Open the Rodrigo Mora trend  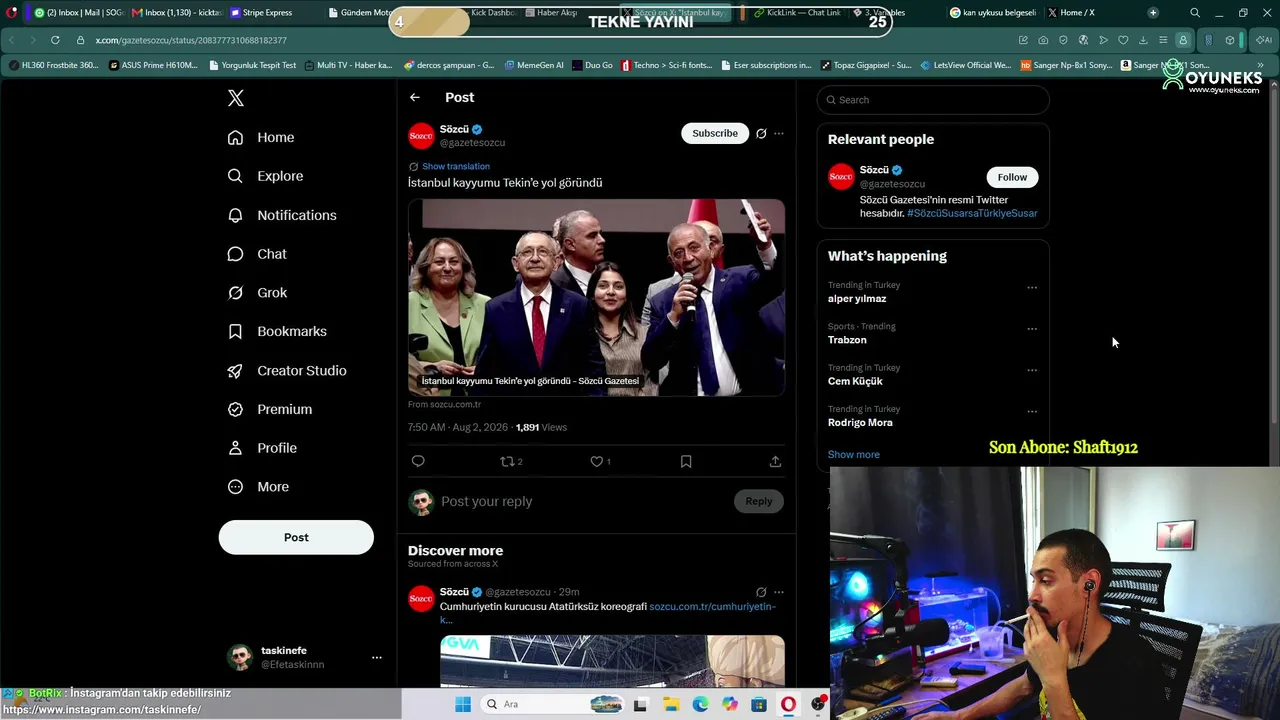860,422
